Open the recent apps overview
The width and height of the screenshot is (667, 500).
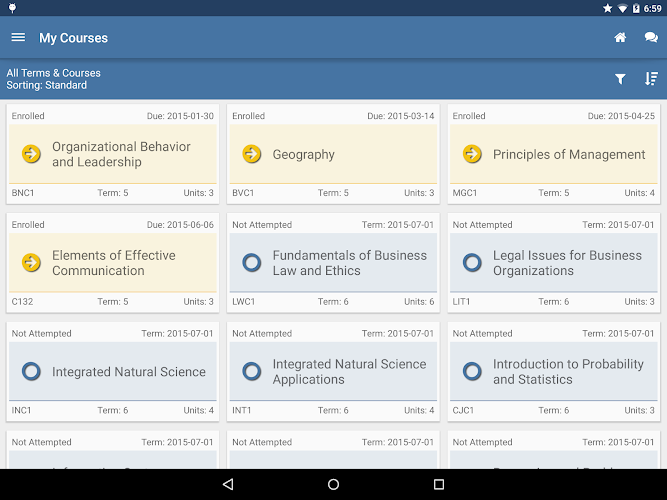438,485
